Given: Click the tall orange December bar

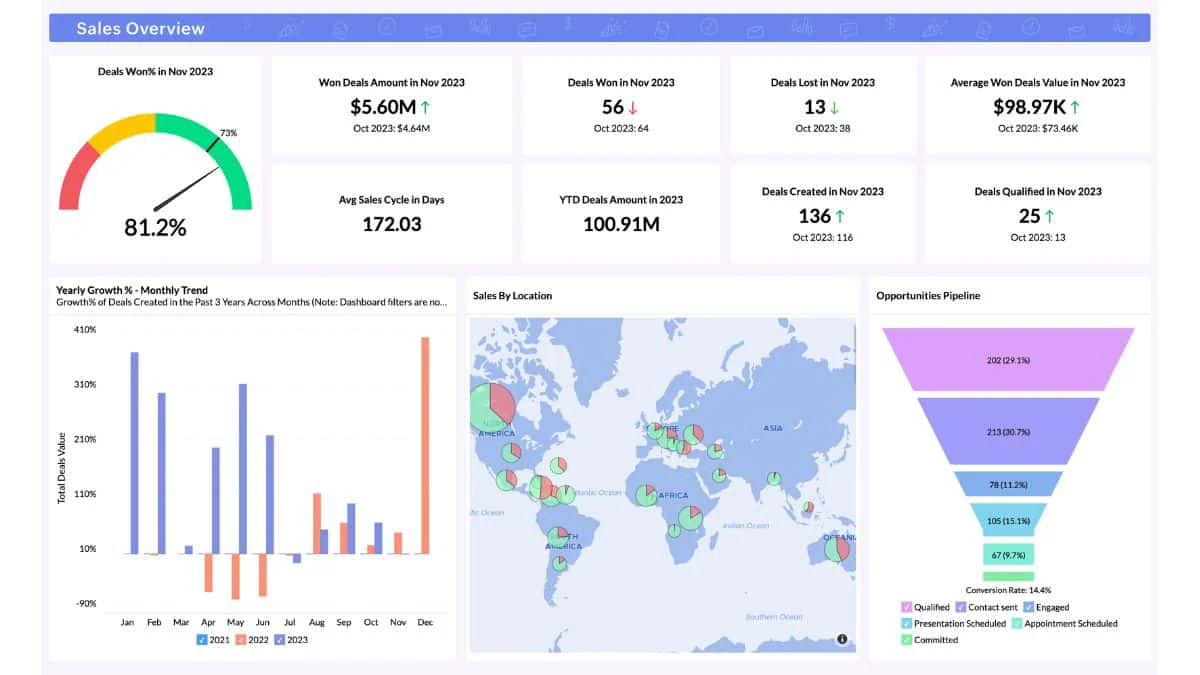Looking at the screenshot, I should click(425, 445).
